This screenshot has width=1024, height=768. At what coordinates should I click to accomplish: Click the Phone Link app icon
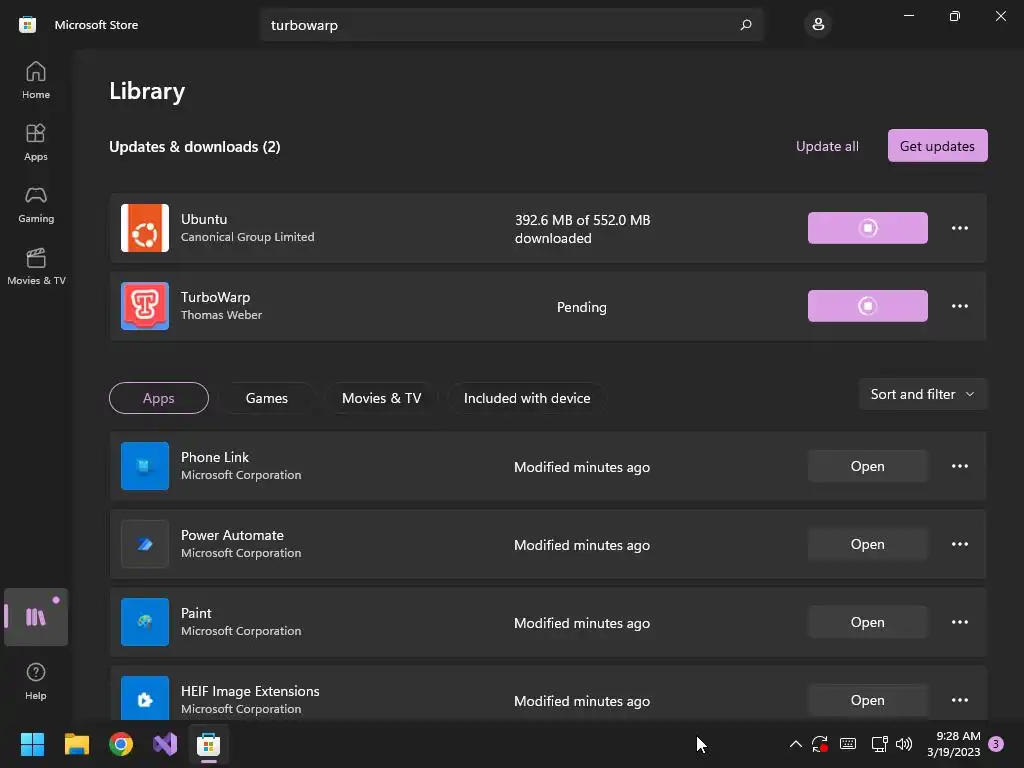coord(145,466)
